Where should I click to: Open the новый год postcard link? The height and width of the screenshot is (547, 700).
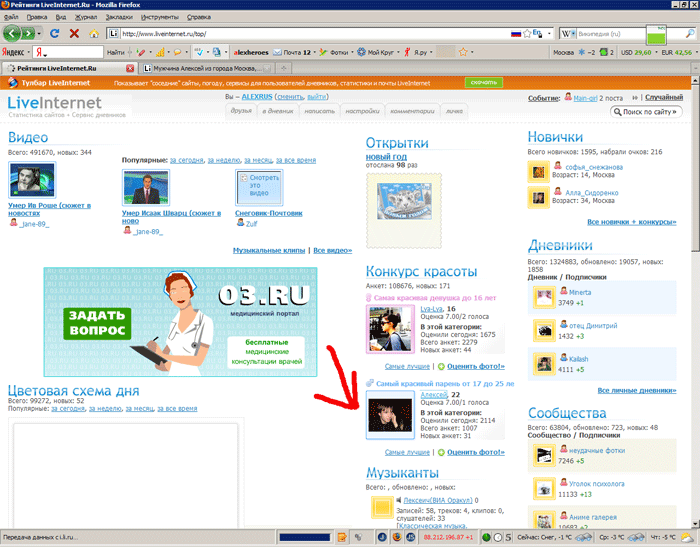pos(386,157)
